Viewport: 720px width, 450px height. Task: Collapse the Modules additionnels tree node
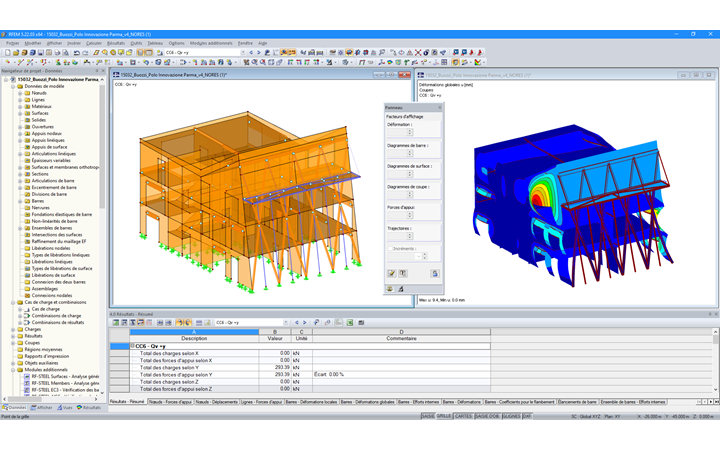(x=13, y=370)
